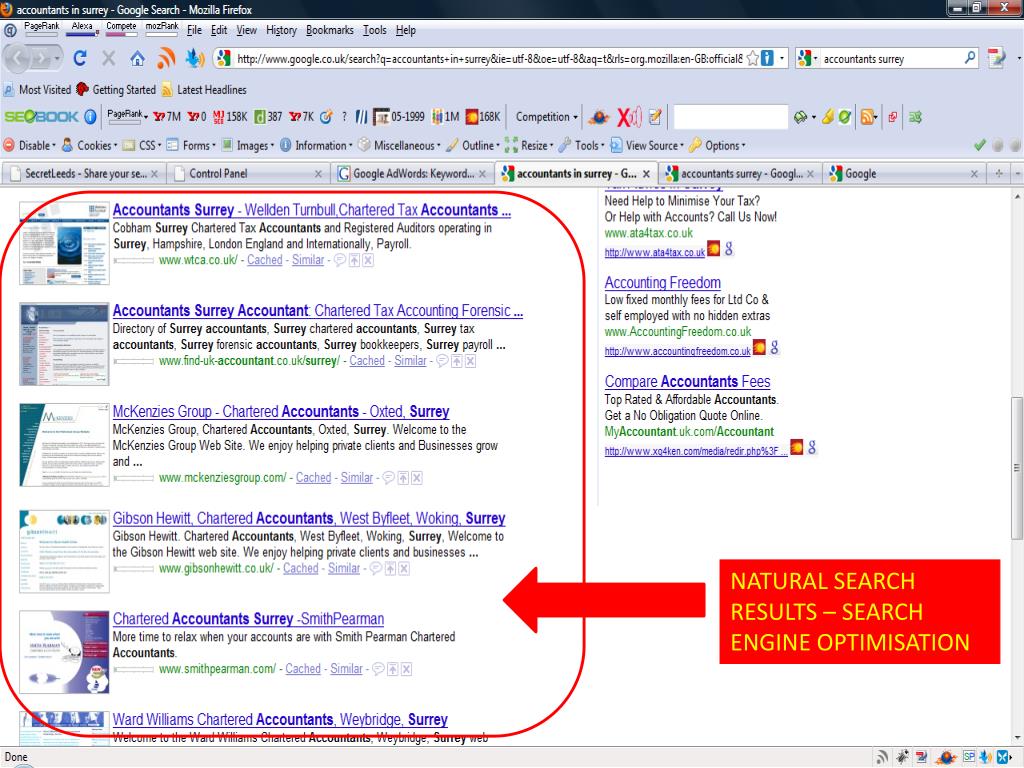Viewport: 1024px width, 768px height.
Task: Open the PageRank dropdown in SEO toolbar
Action: coord(127,115)
